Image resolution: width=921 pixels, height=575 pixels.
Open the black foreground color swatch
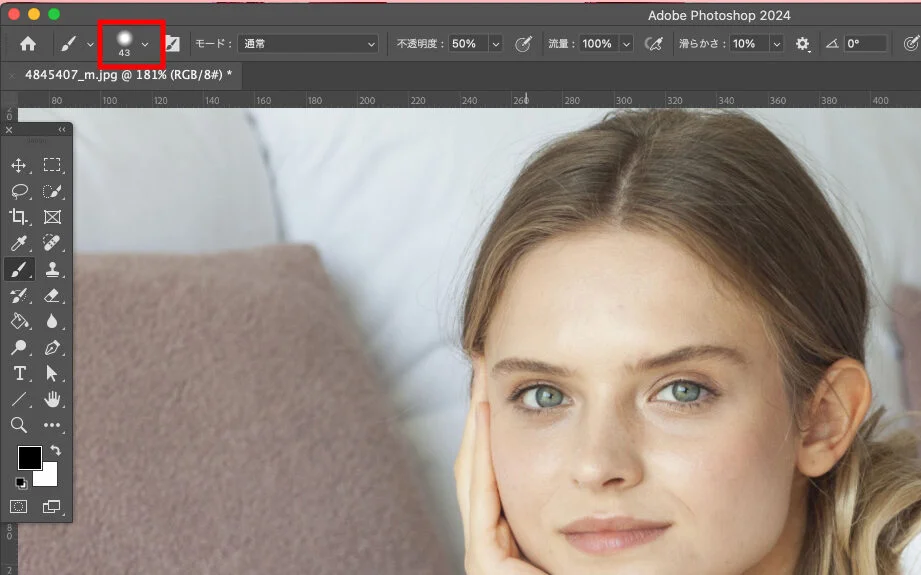(x=29, y=458)
